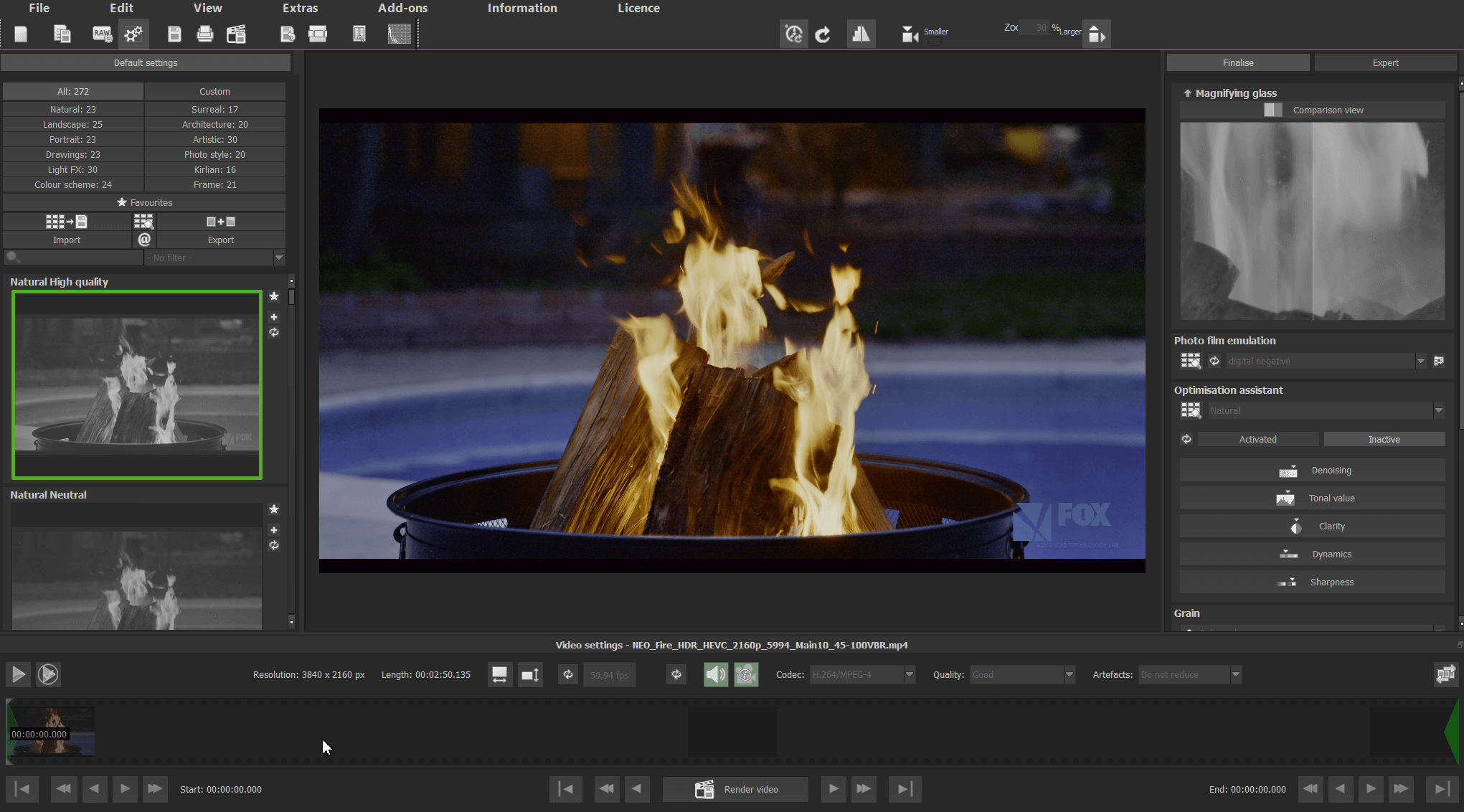Toggle the camera capture icon

pos(907,32)
